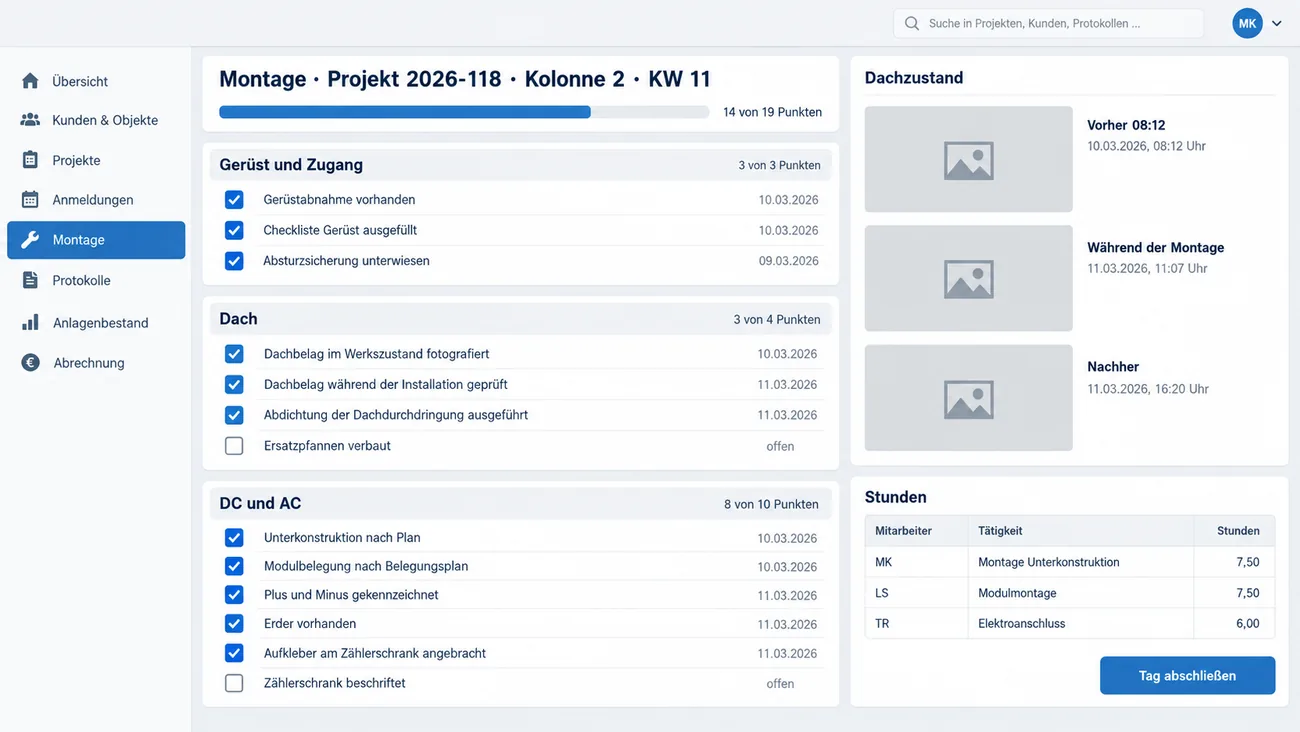This screenshot has height=732, width=1300.
Task: Click the people icon beside Kunden & Objekte
Action: tap(30, 120)
